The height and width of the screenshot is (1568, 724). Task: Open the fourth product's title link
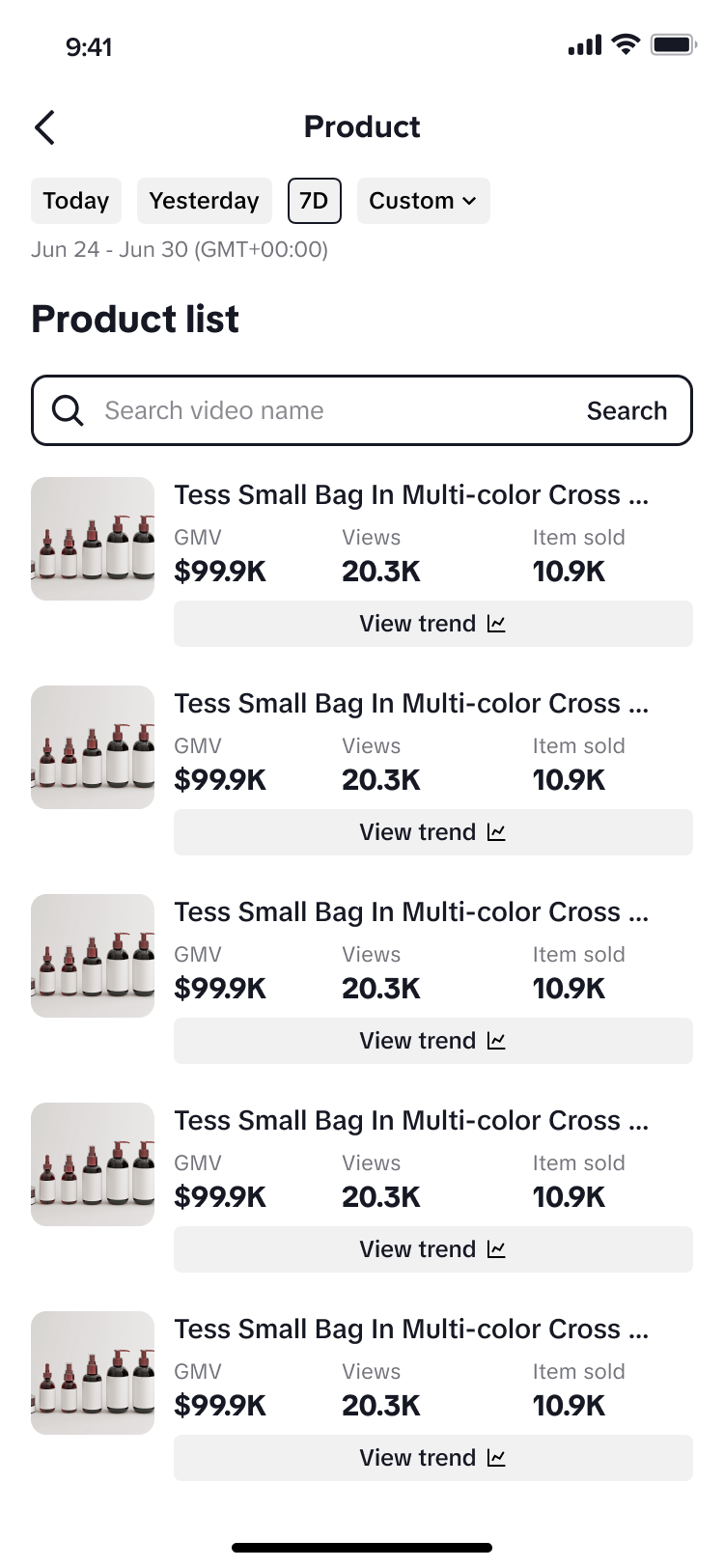point(411,1121)
